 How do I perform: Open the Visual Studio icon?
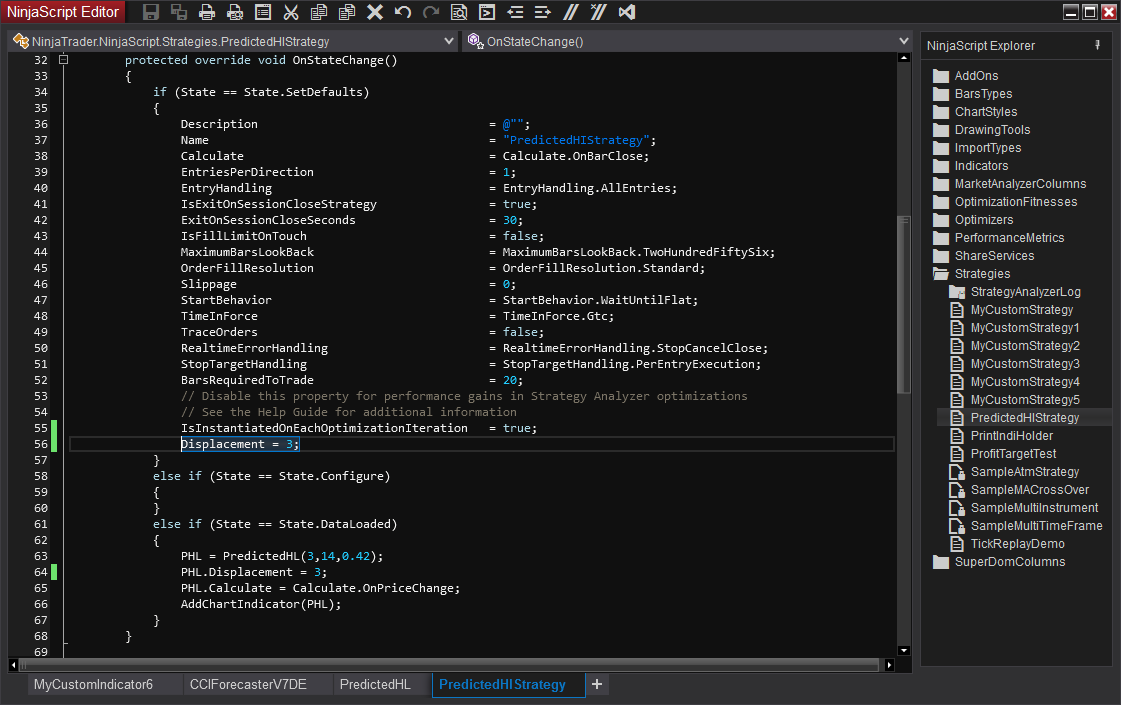(627, 12)
